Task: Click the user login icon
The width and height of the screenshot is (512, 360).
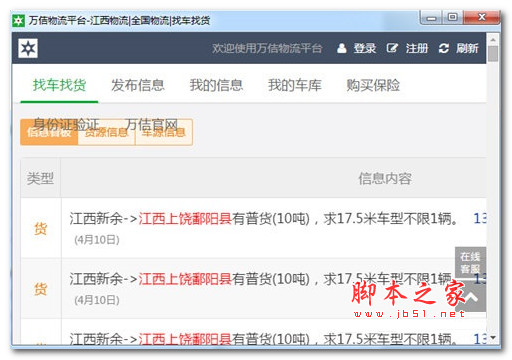Action: (341, 48)
